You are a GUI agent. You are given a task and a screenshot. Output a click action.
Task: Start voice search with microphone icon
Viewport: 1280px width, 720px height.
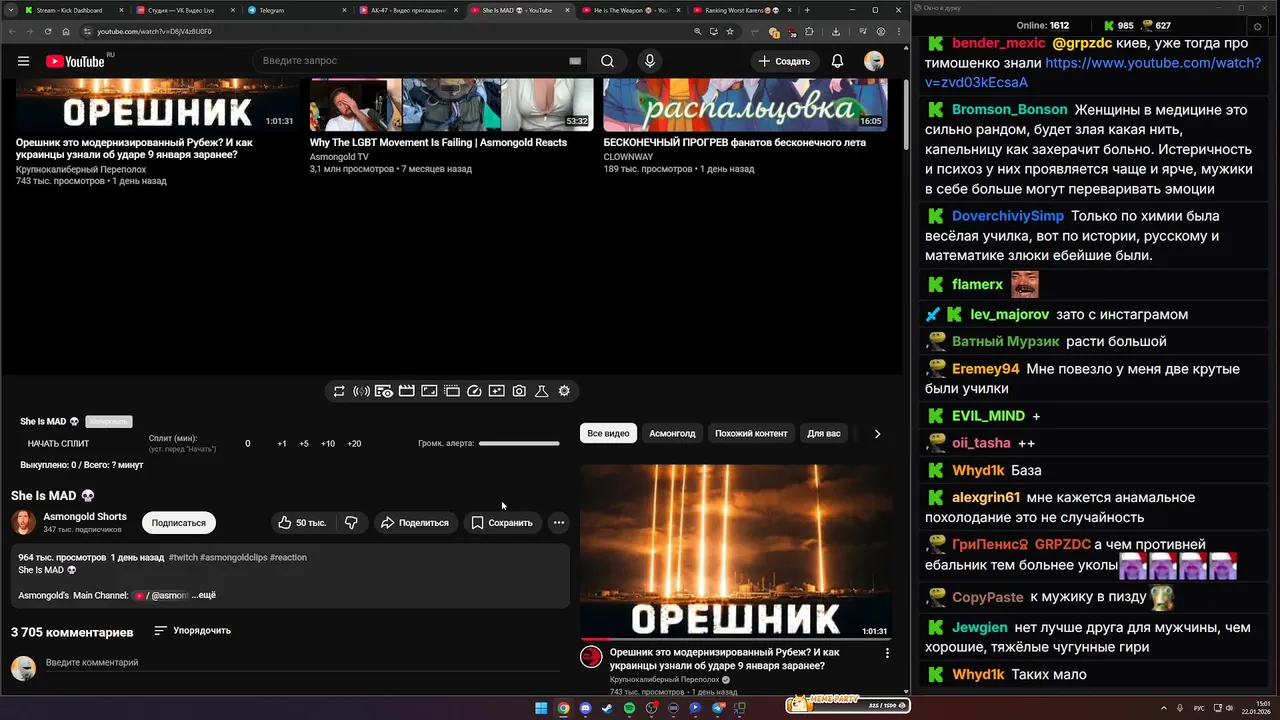[650, 61]
